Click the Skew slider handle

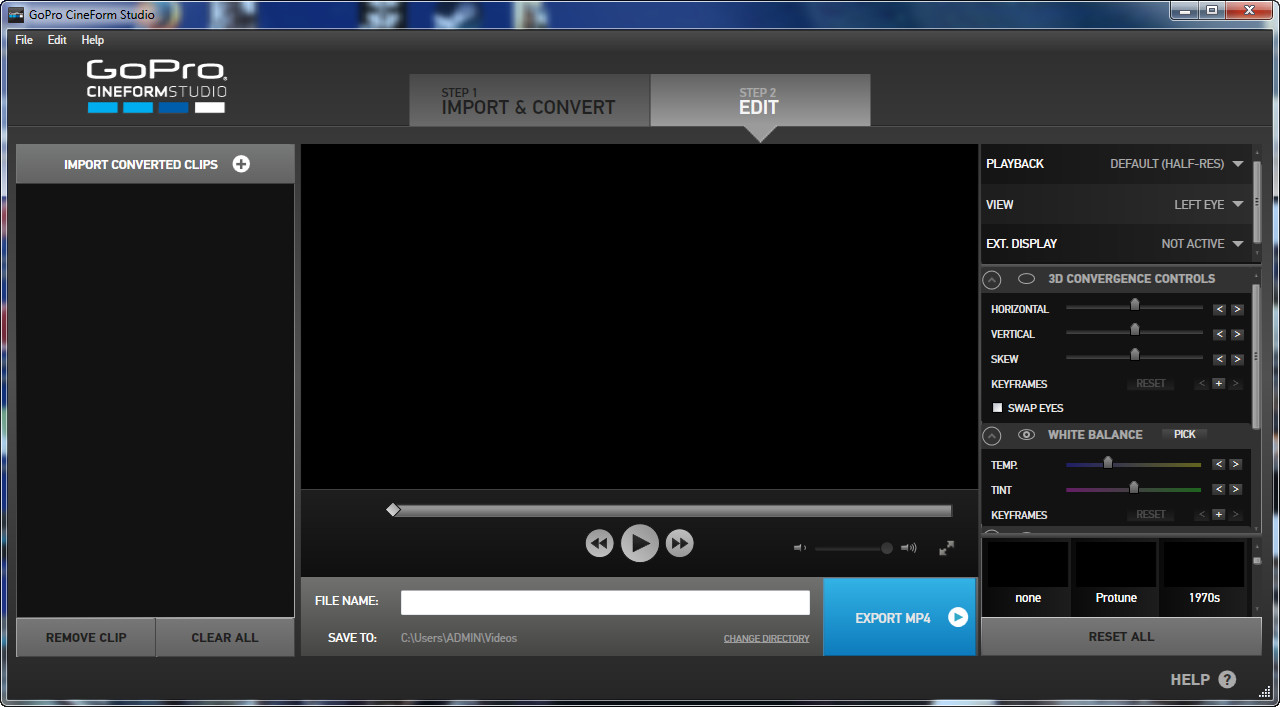pos(1135,354)
